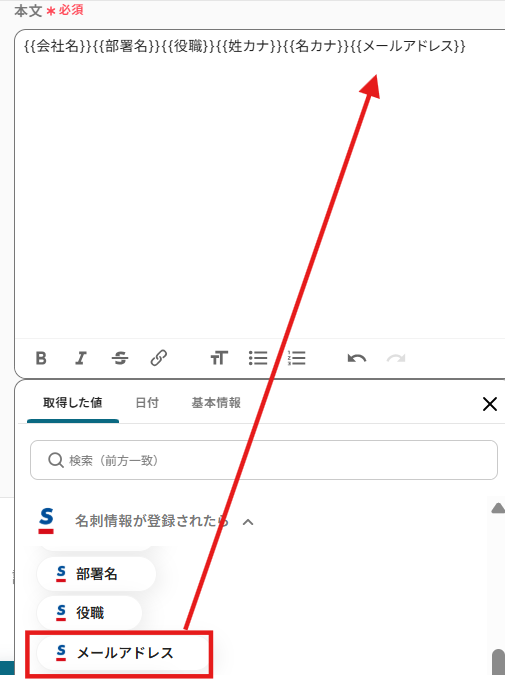This screenshot has height=679, width=505.
Task: Switch to the 日付 tab
Action: (x=147, y=403)
